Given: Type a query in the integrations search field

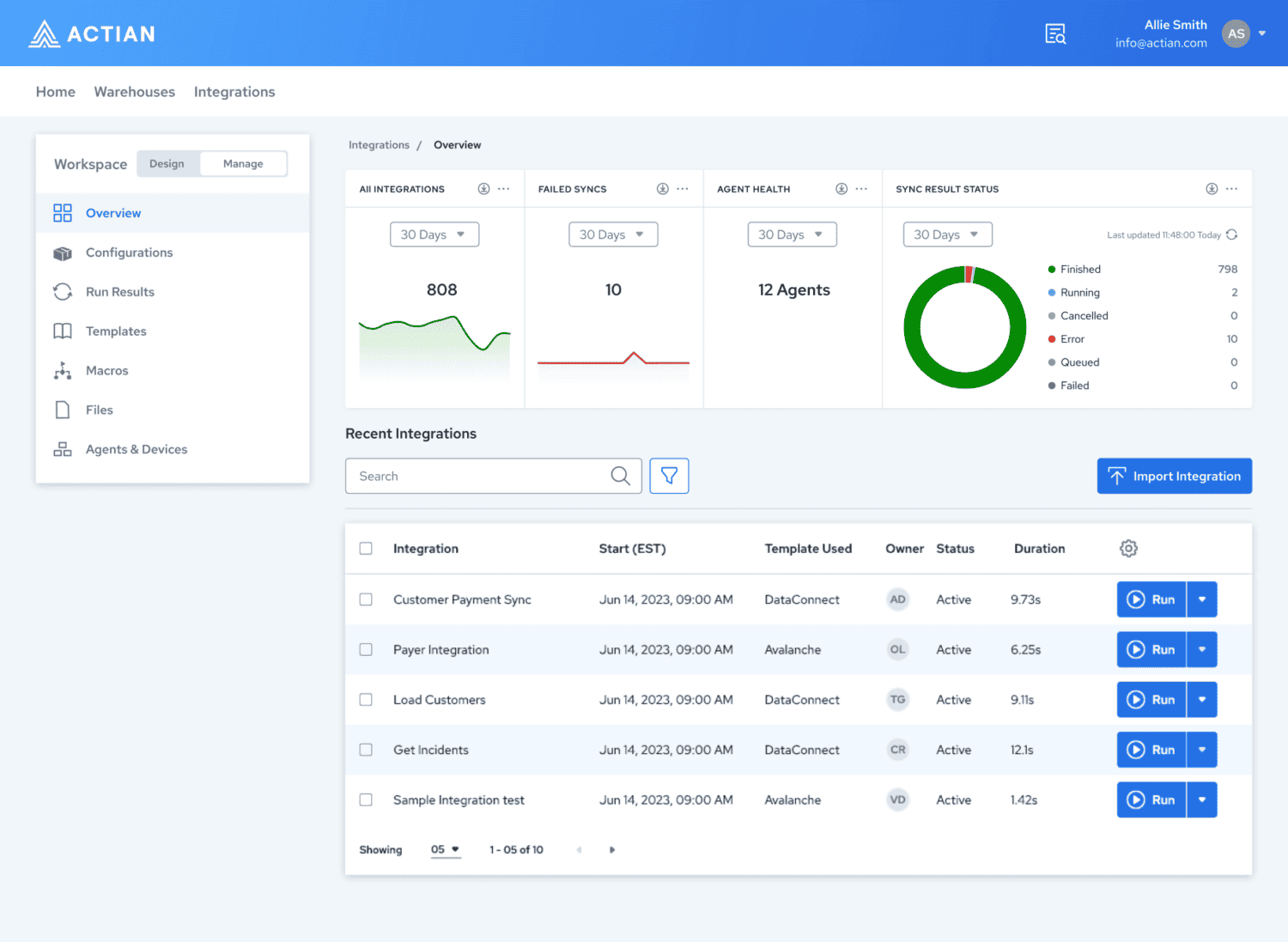Looking at the screenshot, I should (481, 476).
